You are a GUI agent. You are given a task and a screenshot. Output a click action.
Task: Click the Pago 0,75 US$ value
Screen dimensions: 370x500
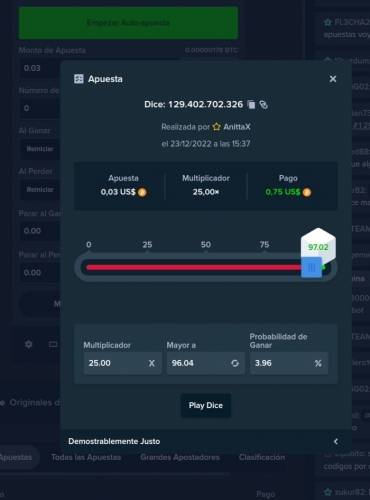(283, 192)
